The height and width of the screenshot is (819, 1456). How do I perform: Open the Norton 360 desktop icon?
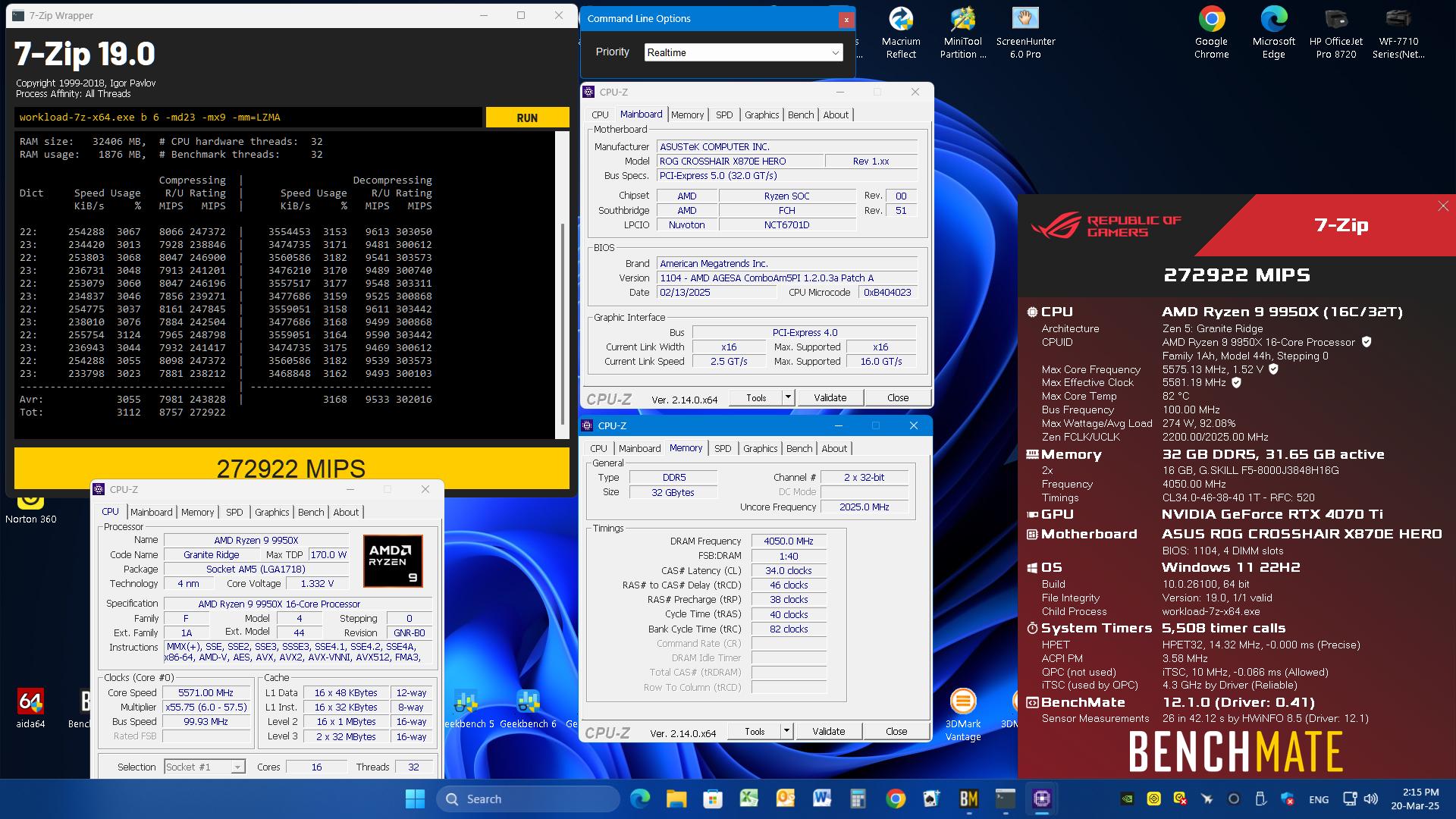(x=31, y=508)
